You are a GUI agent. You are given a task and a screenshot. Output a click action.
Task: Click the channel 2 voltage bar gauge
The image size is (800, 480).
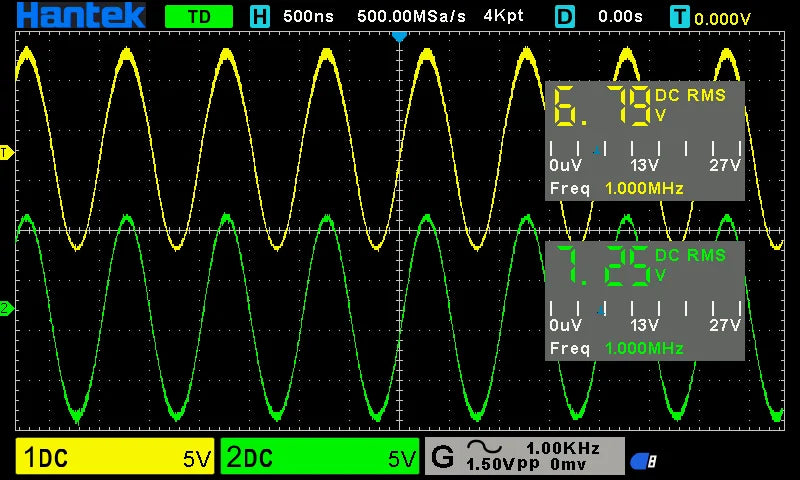click(x=644, y=309)
